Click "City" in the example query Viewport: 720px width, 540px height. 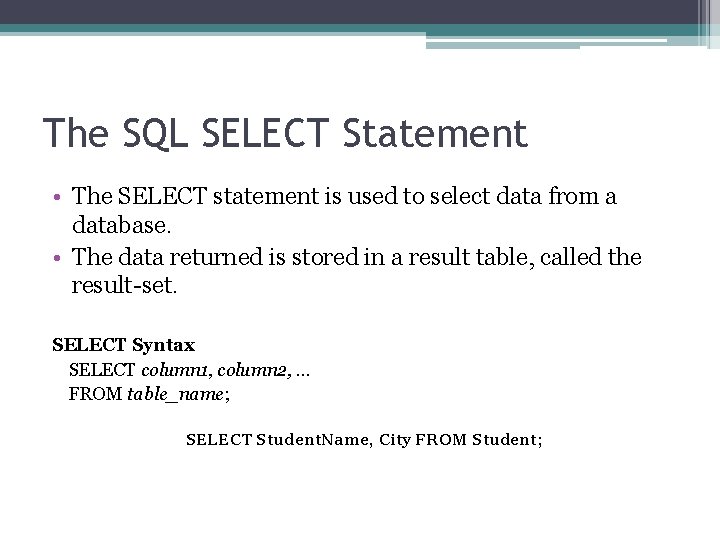tap(394, 440)
